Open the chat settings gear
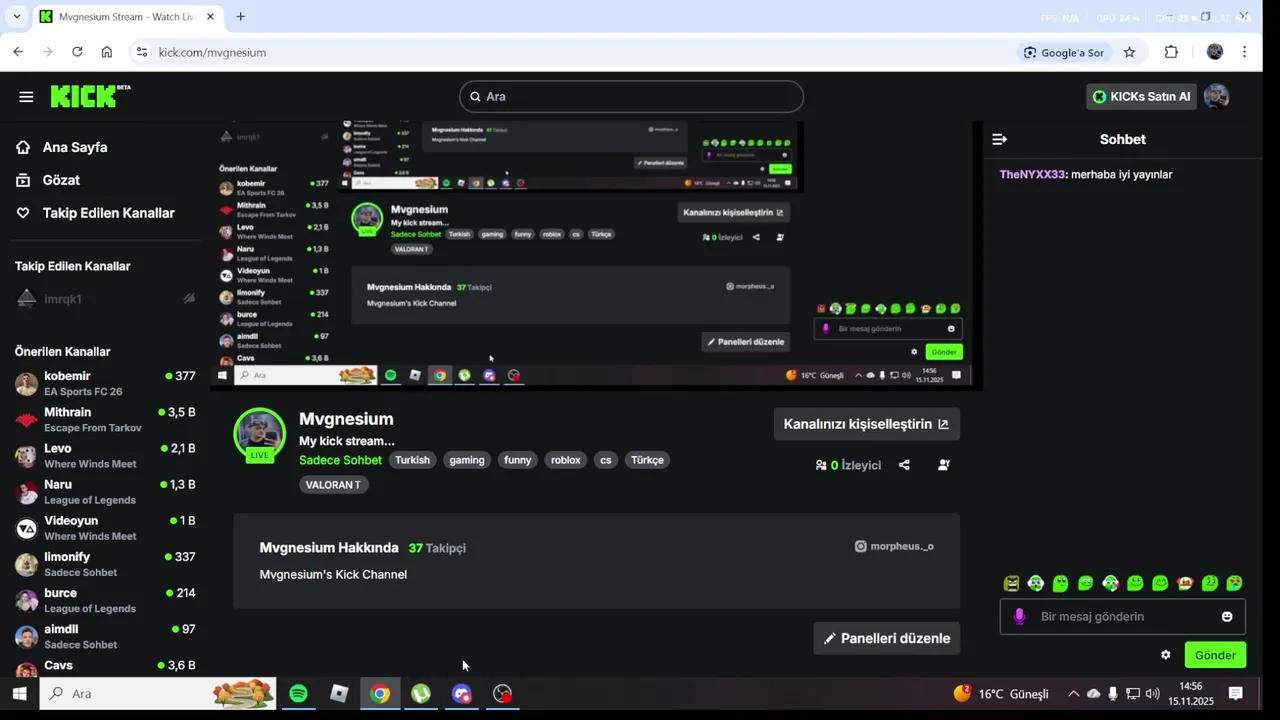The image size is (1280, 720). [x=1165, y=655]
